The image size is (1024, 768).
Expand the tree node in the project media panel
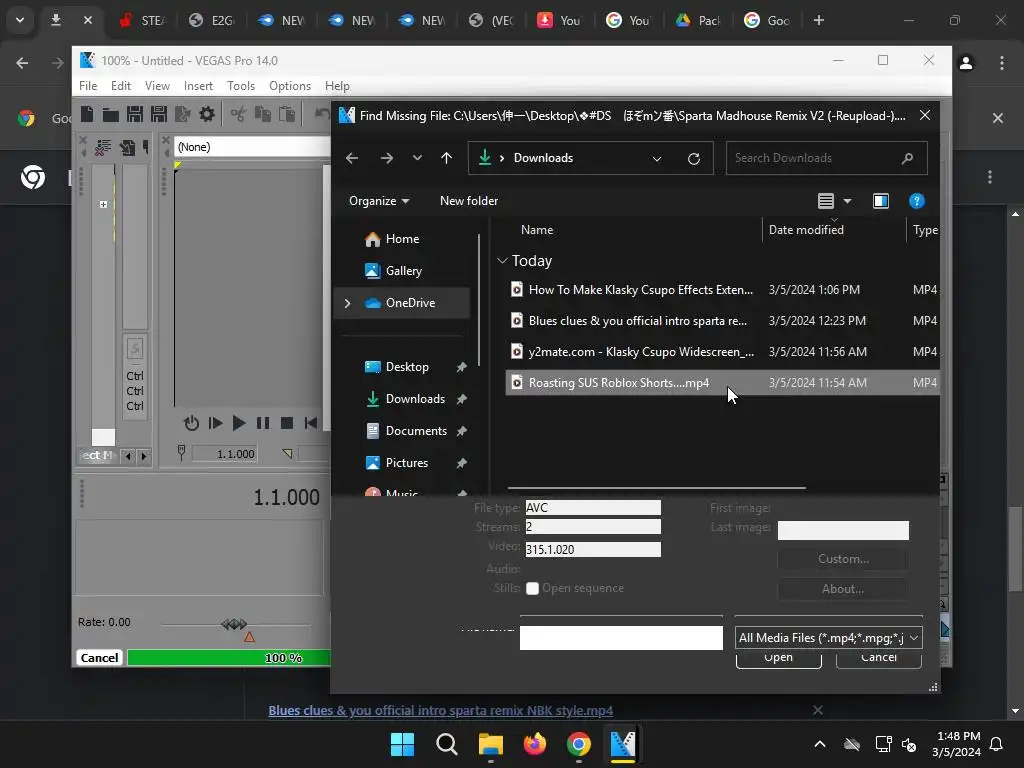tap(103, 204)
